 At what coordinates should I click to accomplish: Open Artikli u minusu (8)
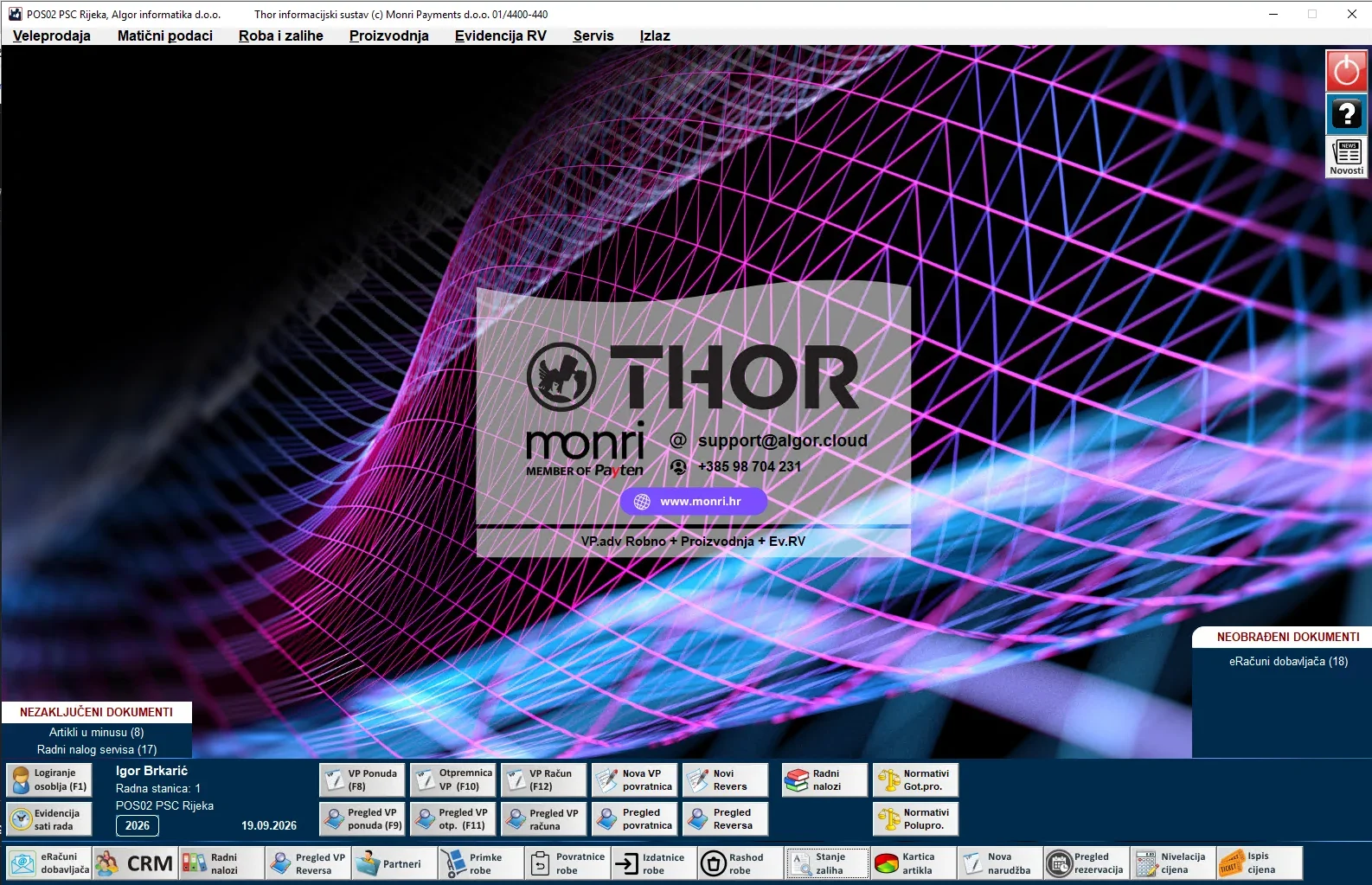[x=97, y=732]
